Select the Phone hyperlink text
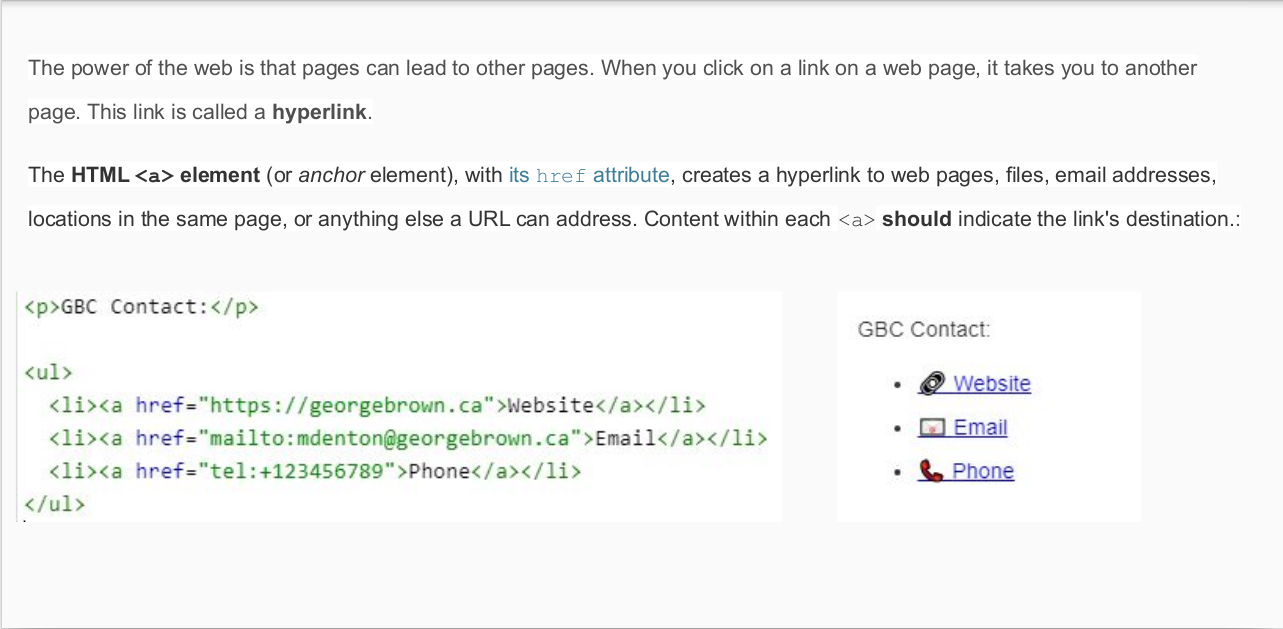The image size is (1283, 629). (983, 472)
